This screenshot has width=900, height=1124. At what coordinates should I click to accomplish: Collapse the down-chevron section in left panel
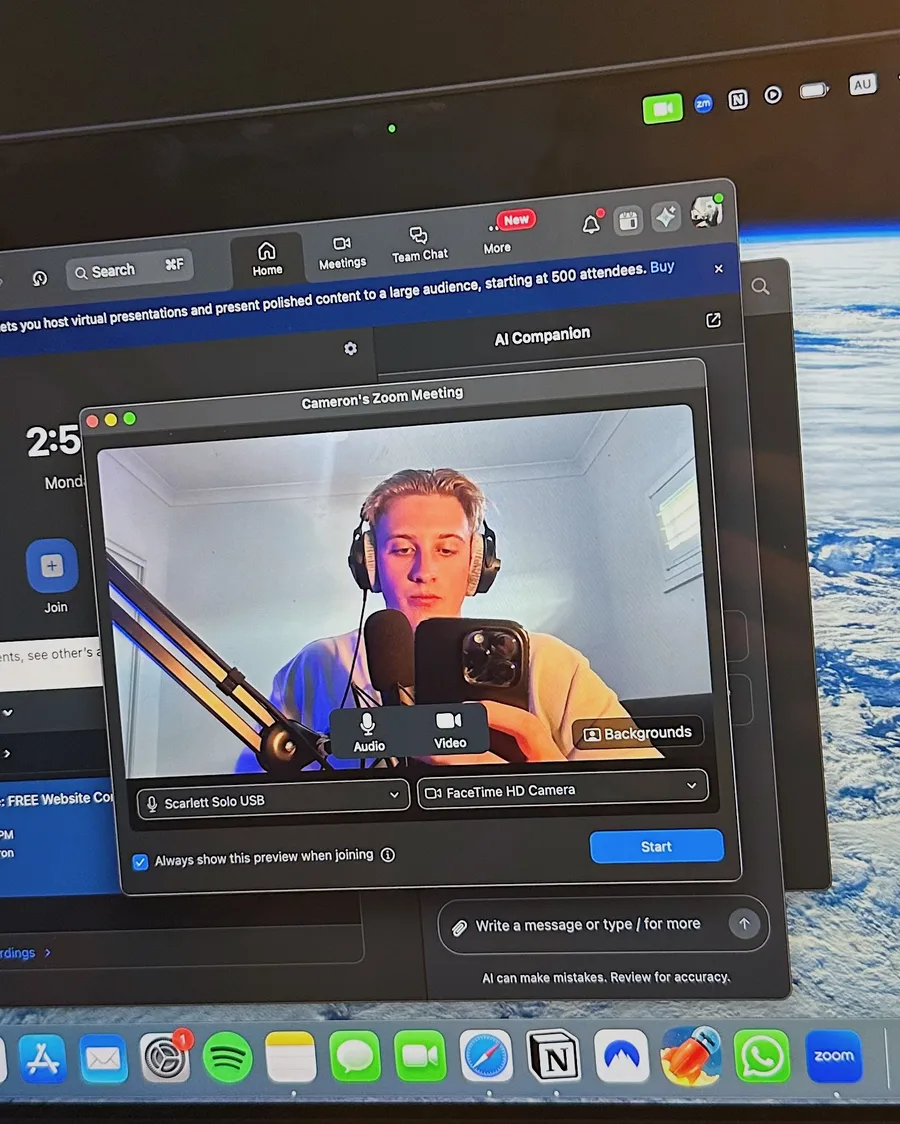click(8, 713)
